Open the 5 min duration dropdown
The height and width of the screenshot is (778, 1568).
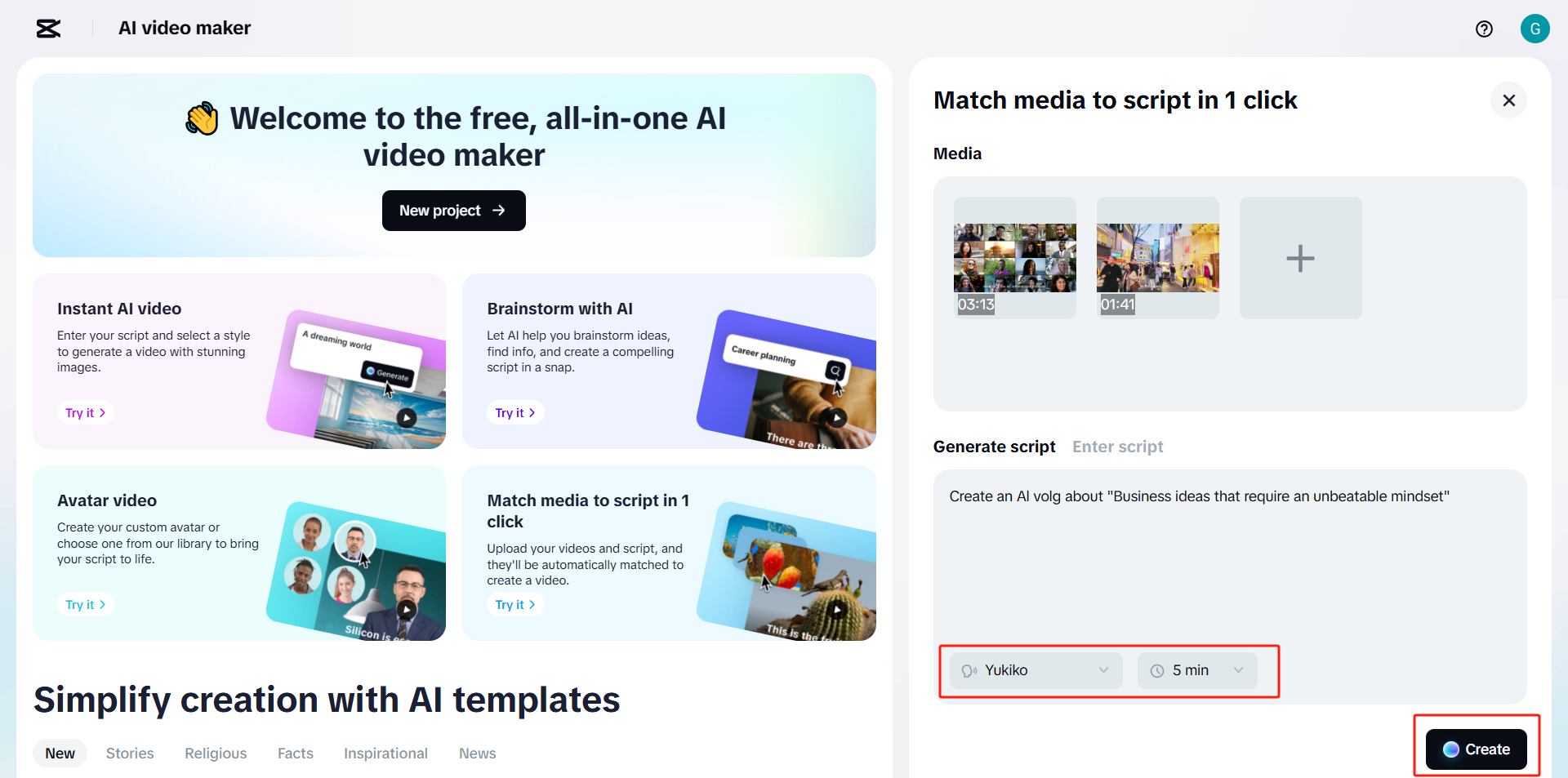[x=1197, y=670]
